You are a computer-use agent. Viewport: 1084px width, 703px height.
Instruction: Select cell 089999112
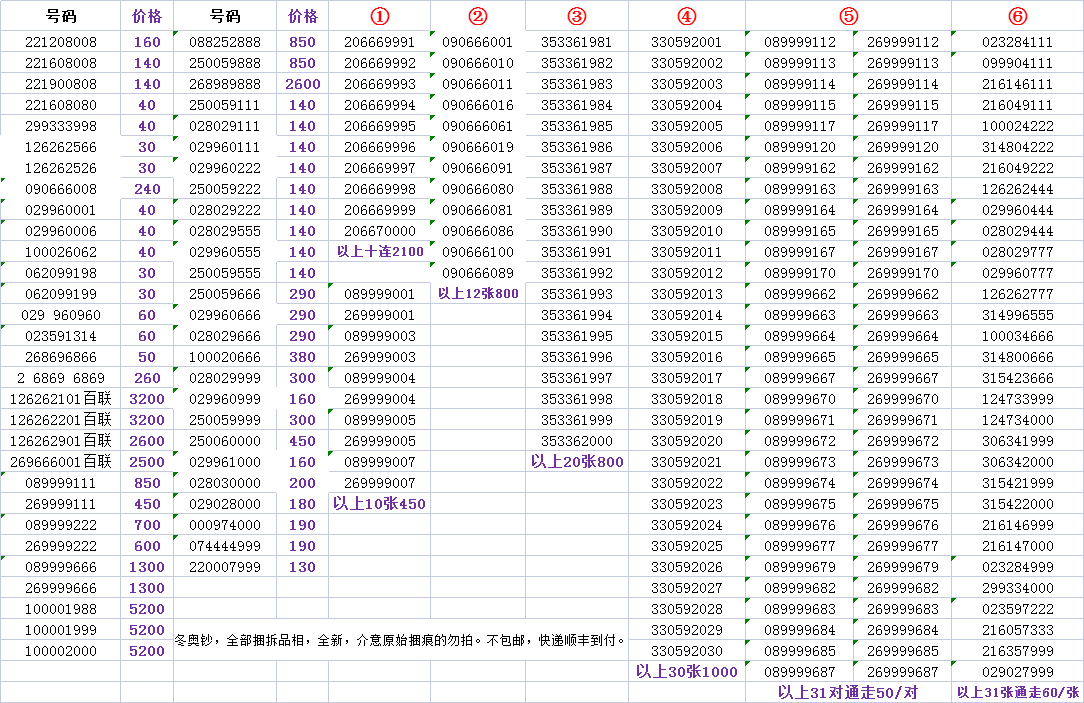pos(799,42)
